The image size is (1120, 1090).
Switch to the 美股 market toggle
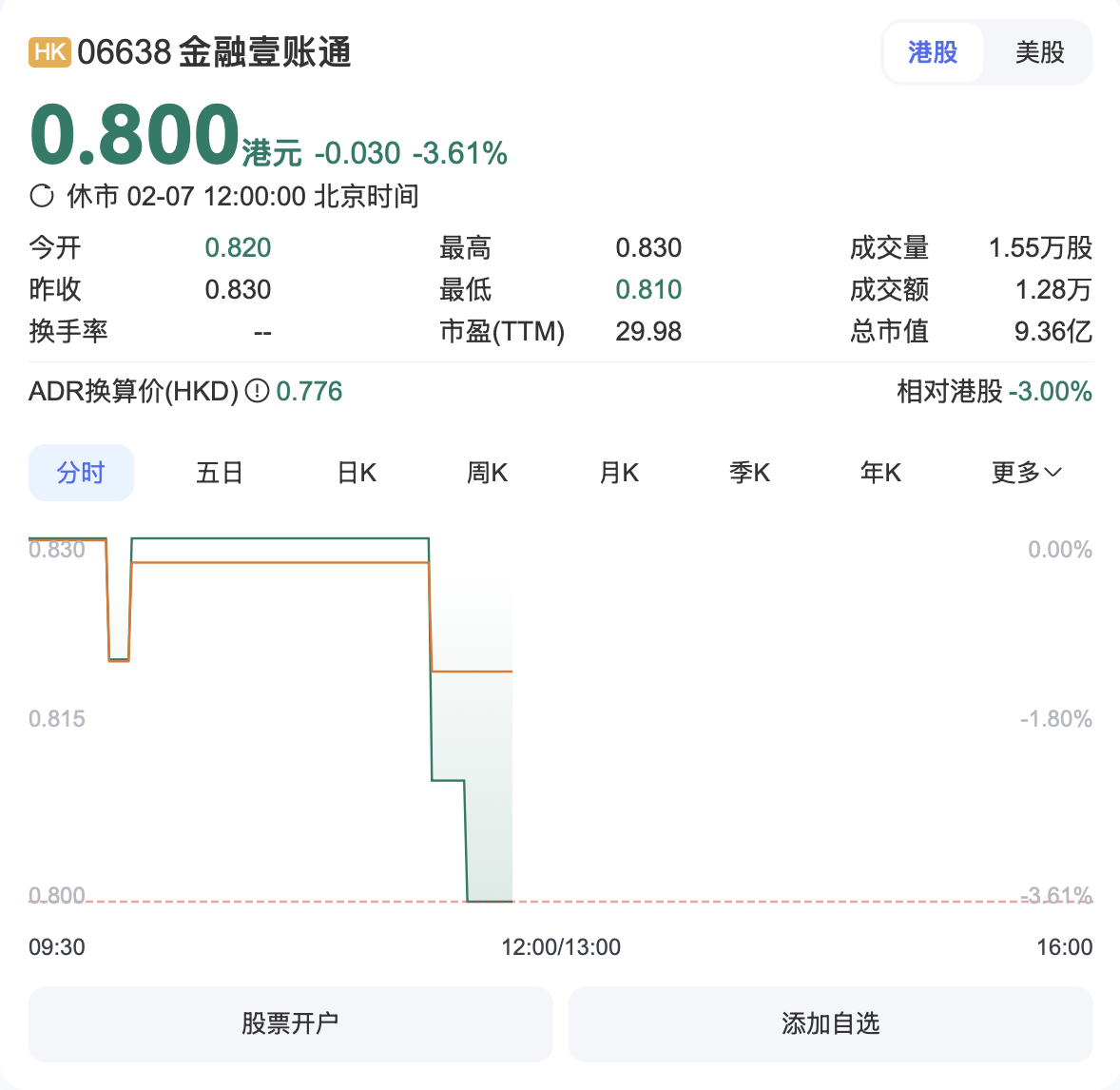click(1041, 52)
